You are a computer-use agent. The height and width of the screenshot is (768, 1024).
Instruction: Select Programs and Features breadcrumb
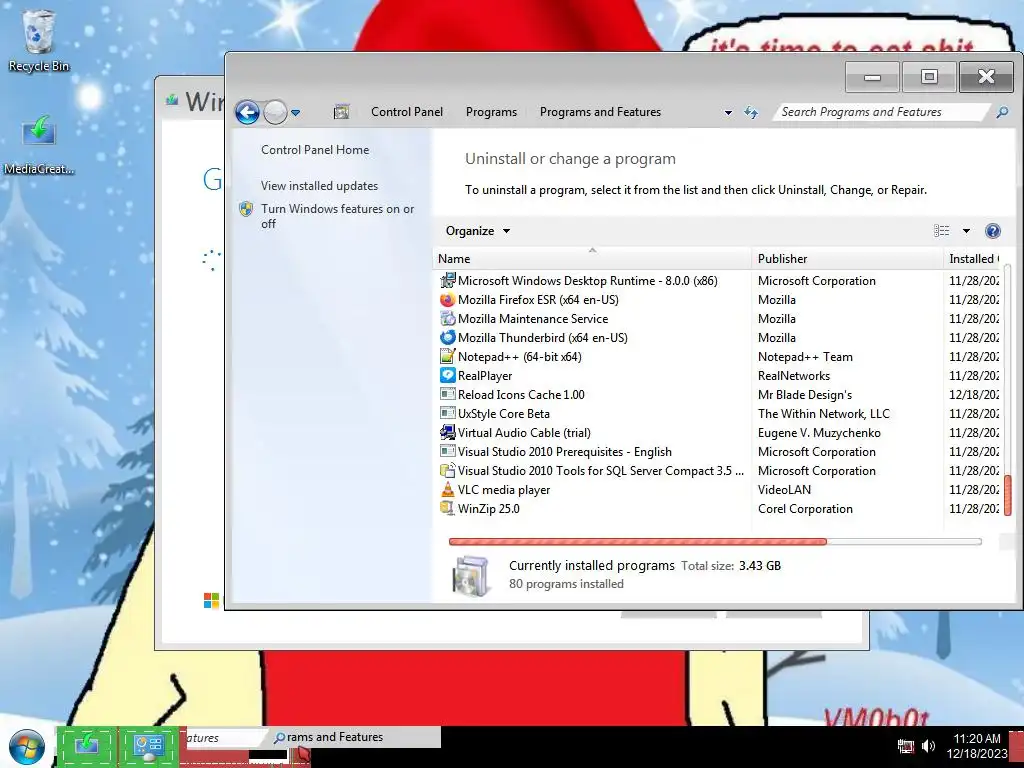pyautogui.click(x=600, y=112)
